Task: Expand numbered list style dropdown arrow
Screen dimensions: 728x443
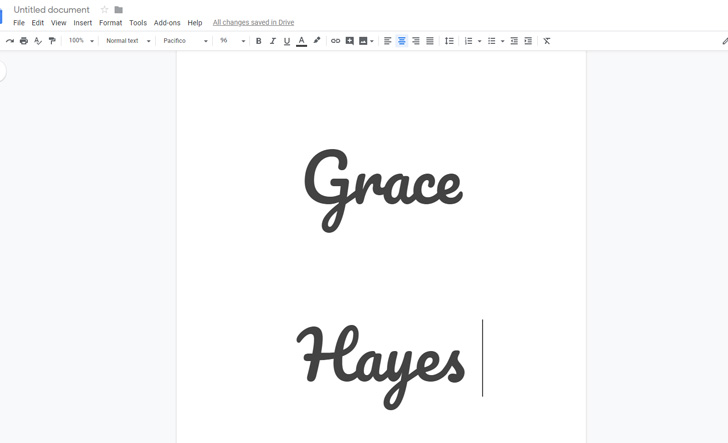Action: (480, 41)
